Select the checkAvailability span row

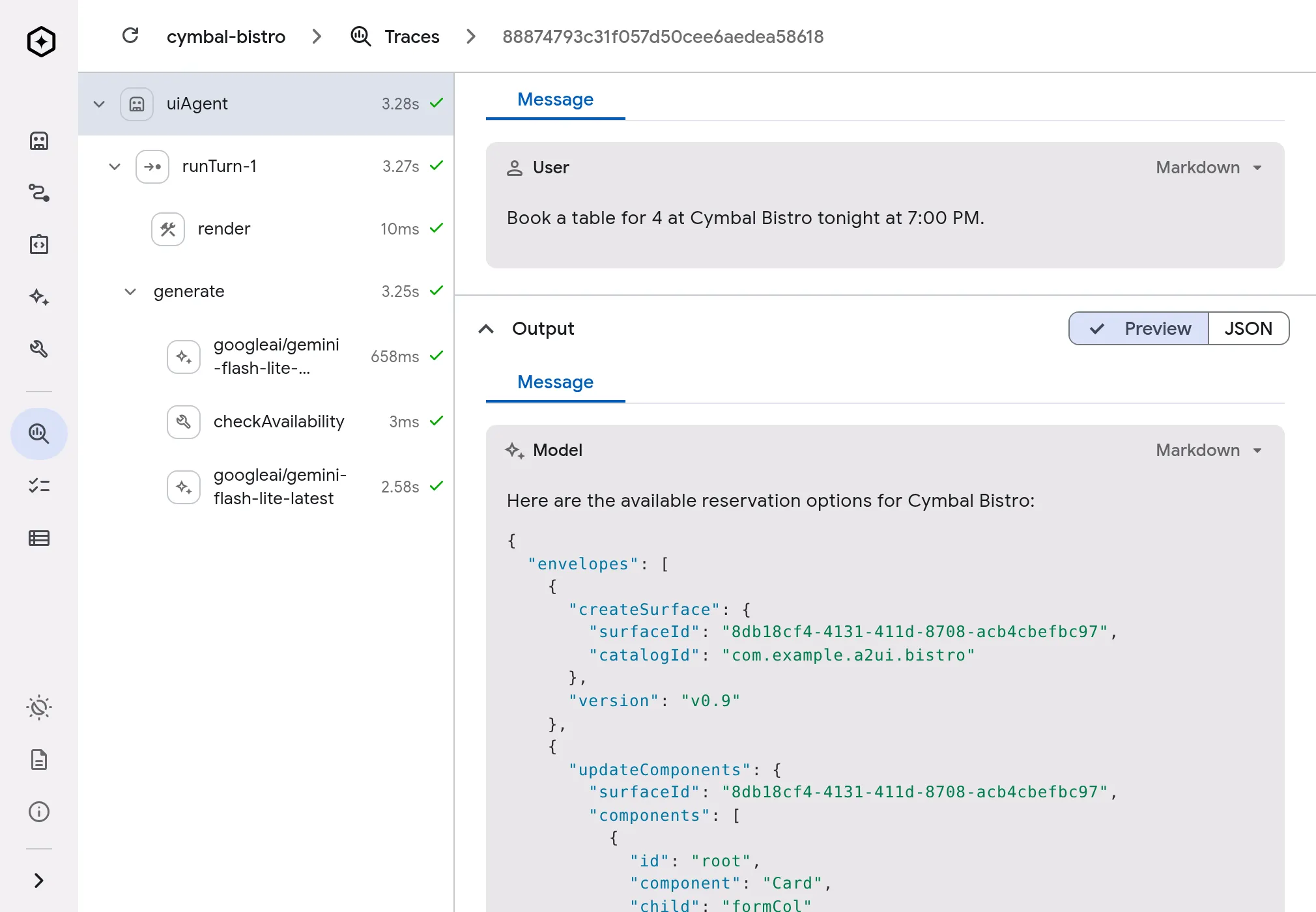[x=266, y=422]
